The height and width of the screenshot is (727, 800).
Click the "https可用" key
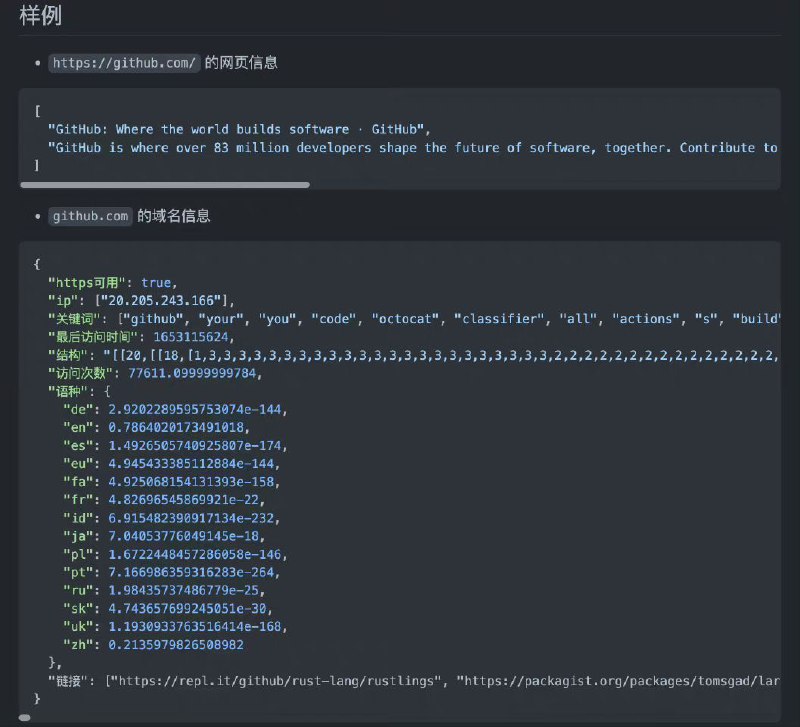[87, 282]
